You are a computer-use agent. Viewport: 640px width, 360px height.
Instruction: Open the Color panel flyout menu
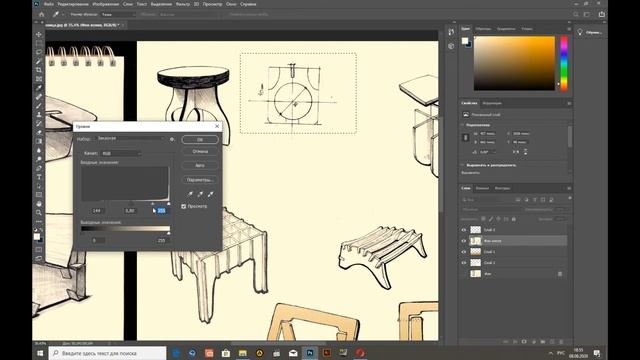[x=569, y=29]
